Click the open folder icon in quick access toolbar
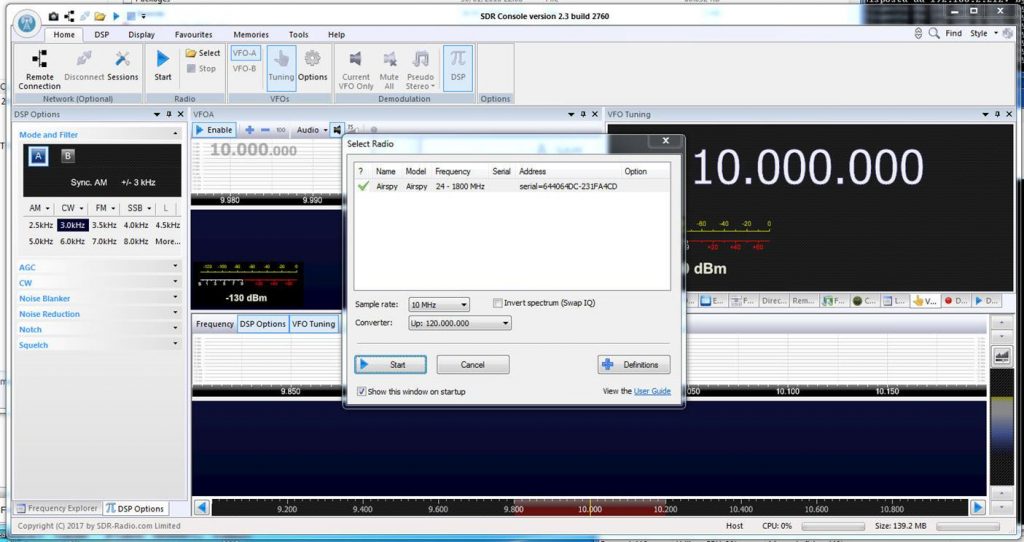The image size is (1024, 542). (x=99, y=16)
